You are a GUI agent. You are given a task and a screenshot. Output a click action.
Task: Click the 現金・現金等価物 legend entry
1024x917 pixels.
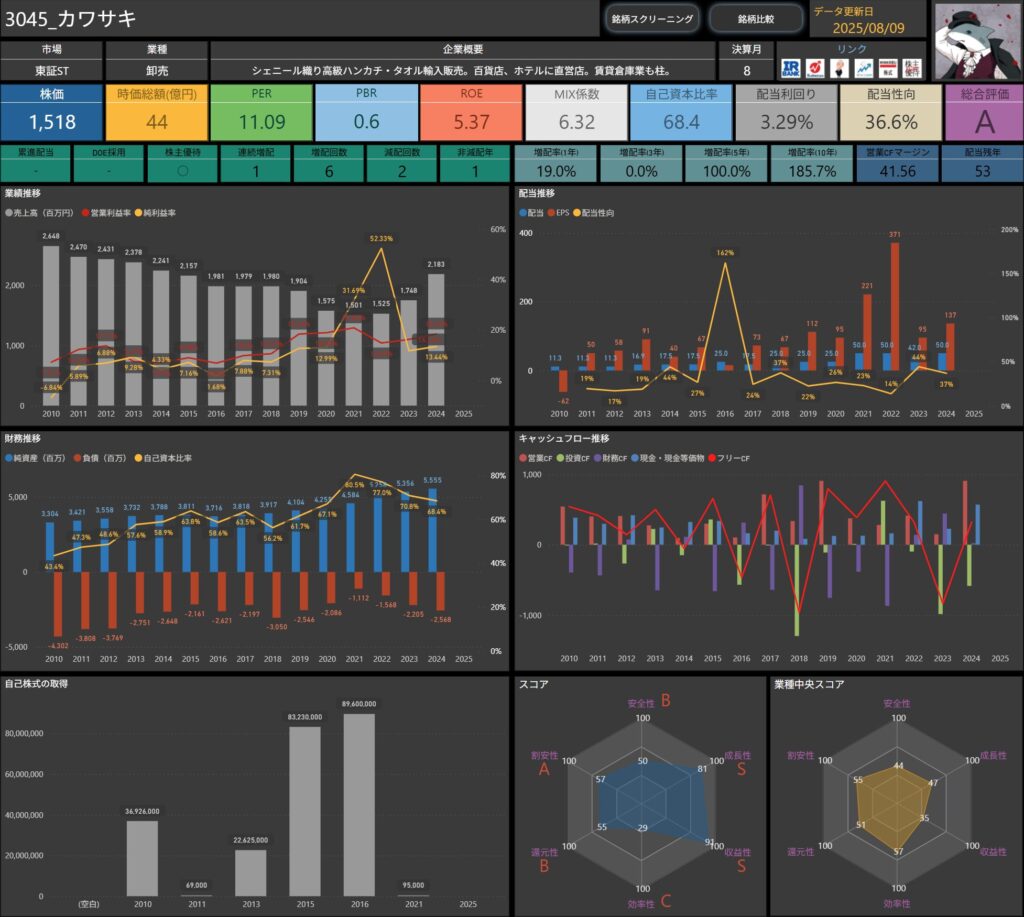pyautogui.click(x=667, y=458)
